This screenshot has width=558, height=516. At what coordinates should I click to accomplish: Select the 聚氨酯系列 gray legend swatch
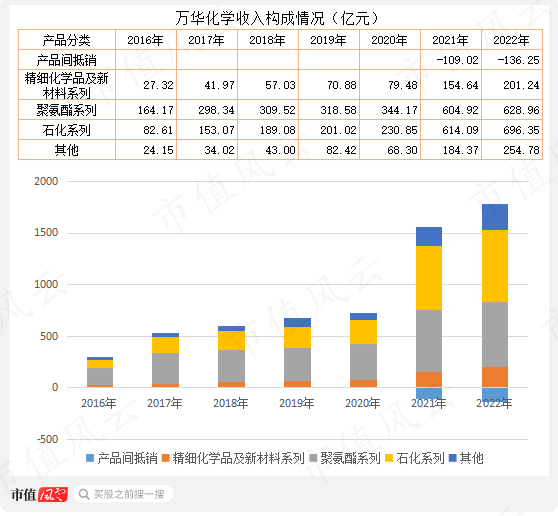(313, 458)
